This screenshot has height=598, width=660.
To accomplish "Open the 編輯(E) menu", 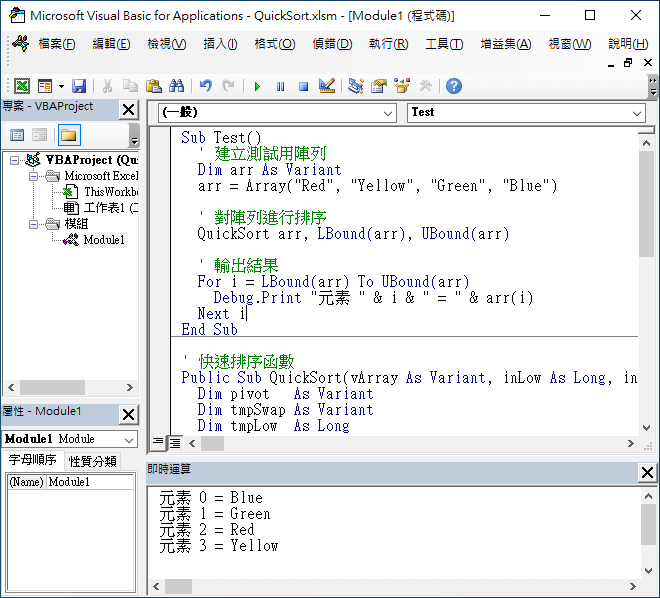I will [x=111, y=44].
